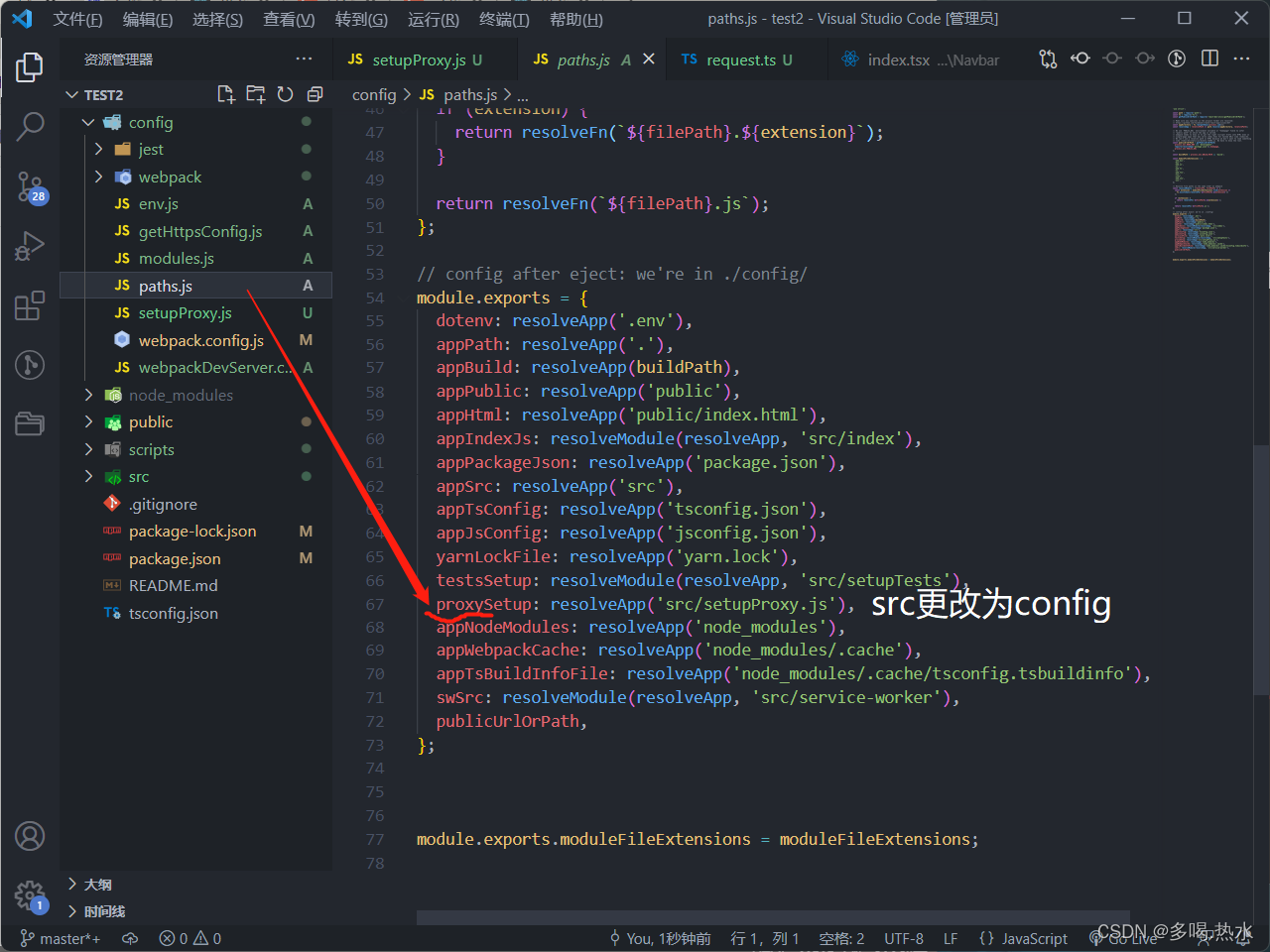
Task: Expand the scripts folder
Action: click(x=88, y=449)
